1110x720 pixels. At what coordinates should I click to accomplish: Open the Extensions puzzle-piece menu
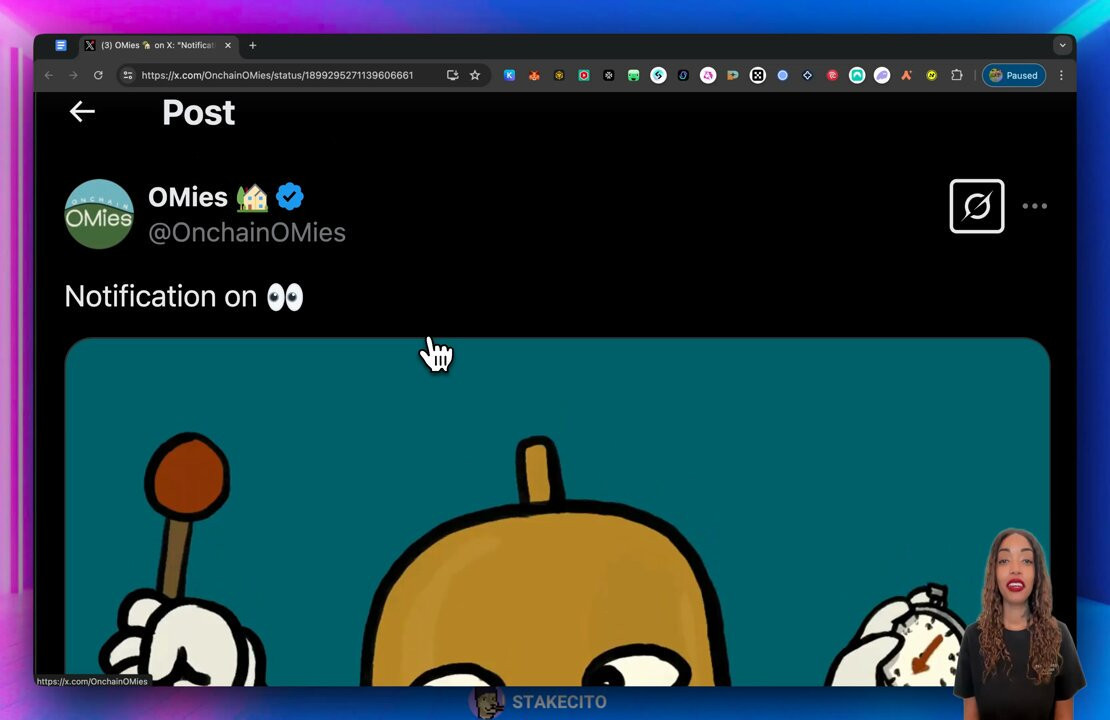(956, 75)
